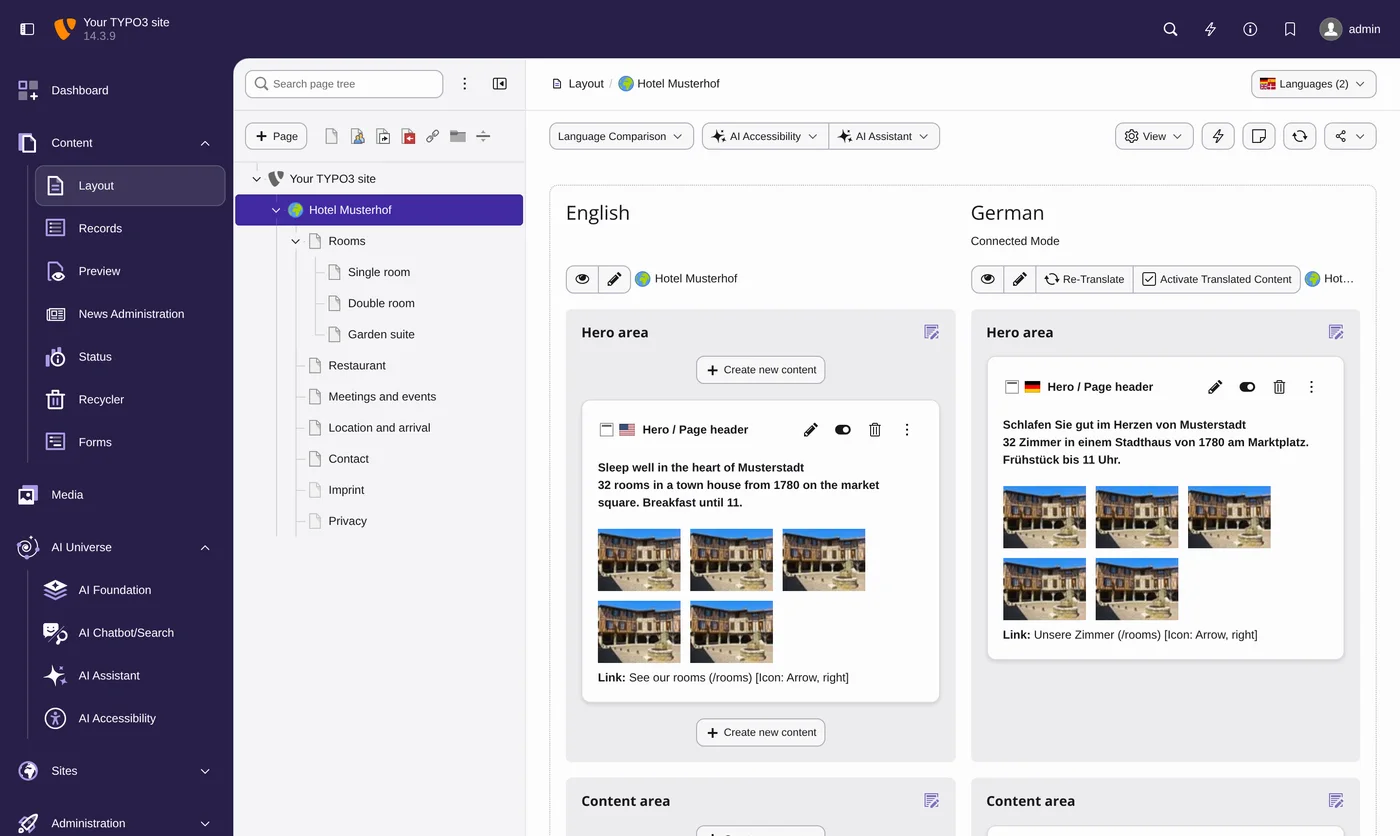Toggle visibility of German Hero element
1400x836 pixels.
pyautogui.click(x=1247, y=387)
